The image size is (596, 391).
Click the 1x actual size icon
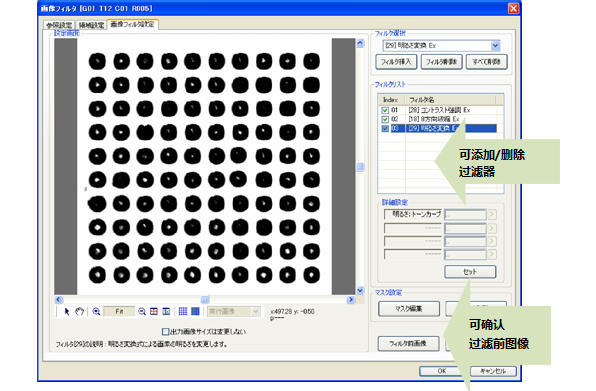pos(166,312)
